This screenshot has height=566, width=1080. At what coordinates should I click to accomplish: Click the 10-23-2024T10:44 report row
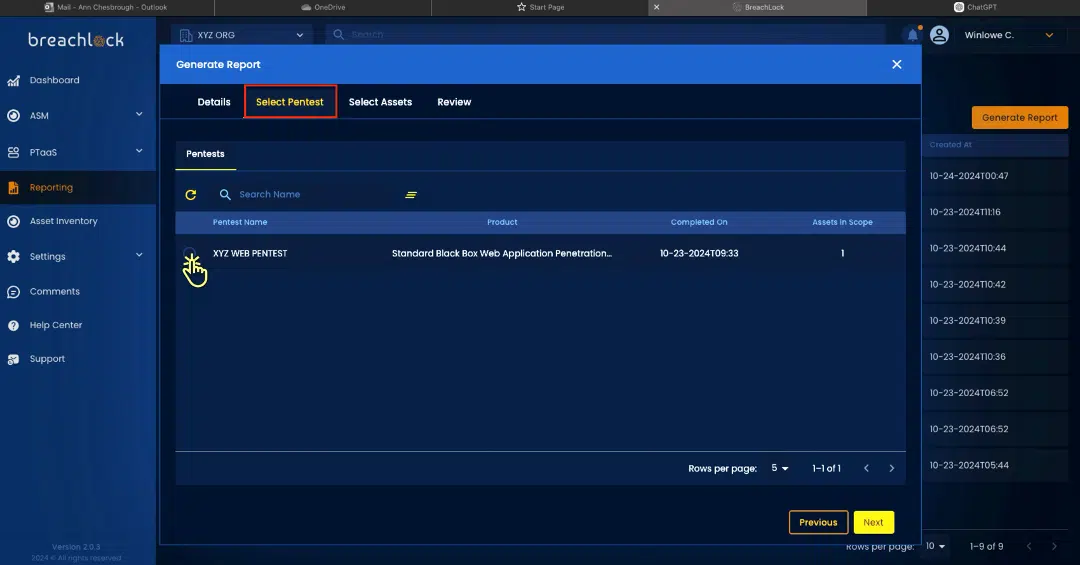[995, 249]
